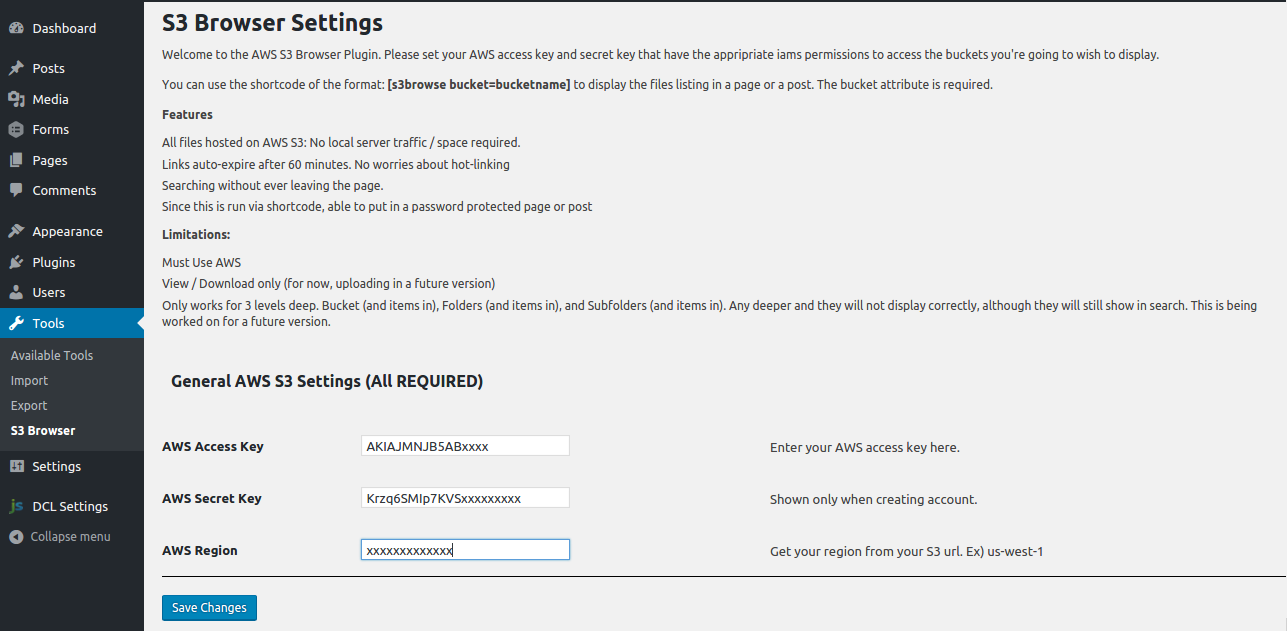Viewport: 1287px width, 631px height.
Task: Click the Features heading
Action: tap(187, 114)
